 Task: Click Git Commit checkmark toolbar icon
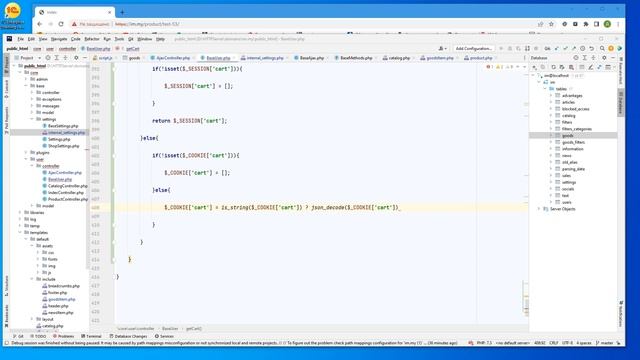565,49
